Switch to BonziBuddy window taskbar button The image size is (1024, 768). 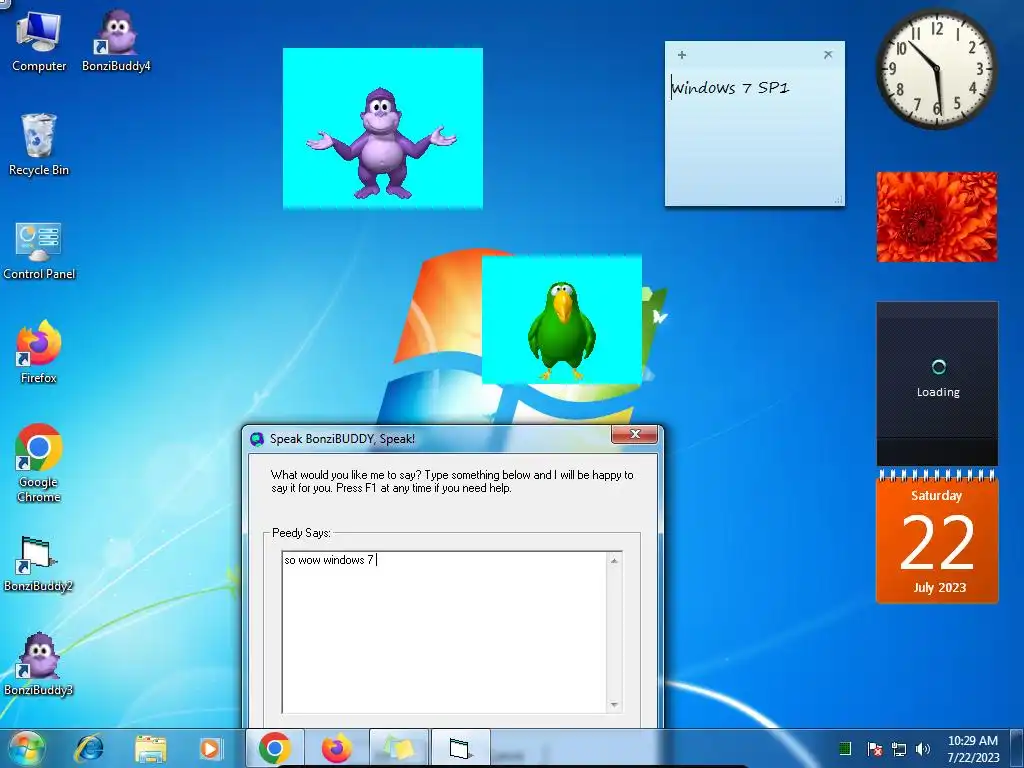pyautogui.click(x=460, y=748)
